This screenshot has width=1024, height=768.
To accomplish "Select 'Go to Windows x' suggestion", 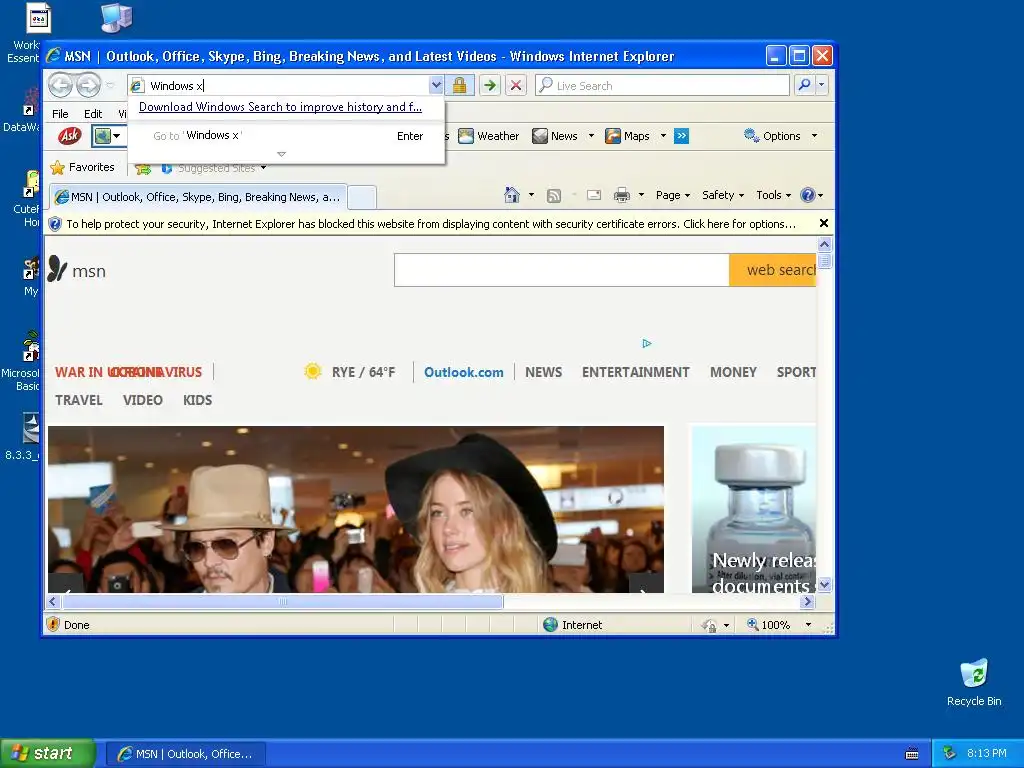I will point(286,136).
